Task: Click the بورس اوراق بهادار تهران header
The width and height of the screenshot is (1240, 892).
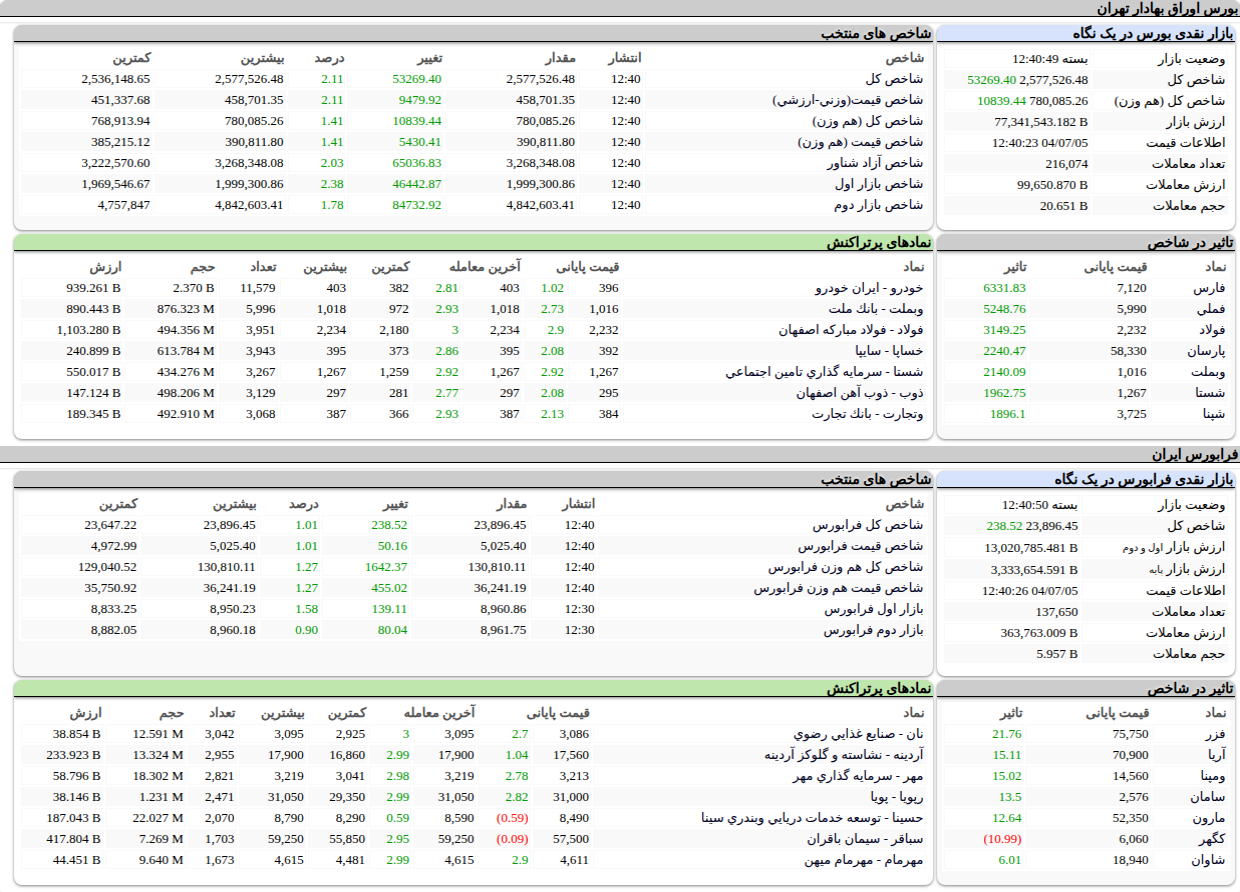Action: click(x=1166, y=9)
